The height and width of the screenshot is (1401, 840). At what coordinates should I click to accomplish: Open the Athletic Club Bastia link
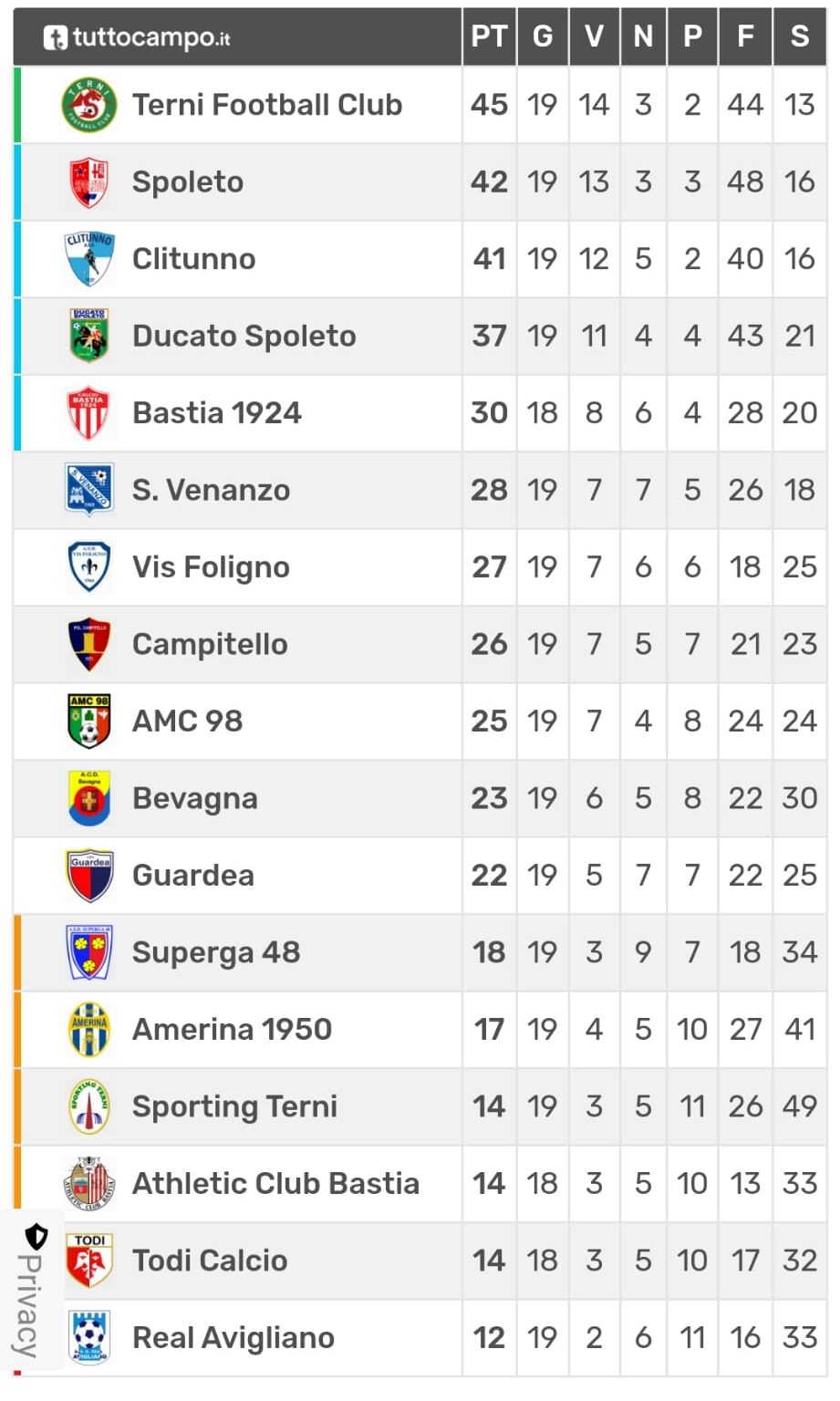point(275,1183)
